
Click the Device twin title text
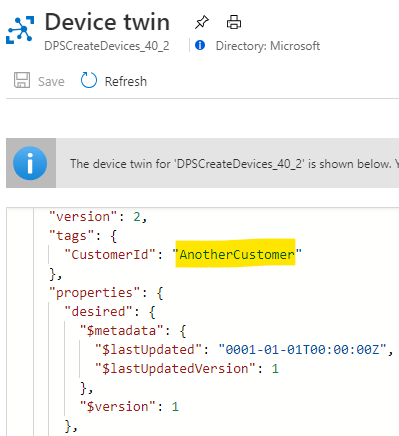pyautogui.click(x=107, y=22)
